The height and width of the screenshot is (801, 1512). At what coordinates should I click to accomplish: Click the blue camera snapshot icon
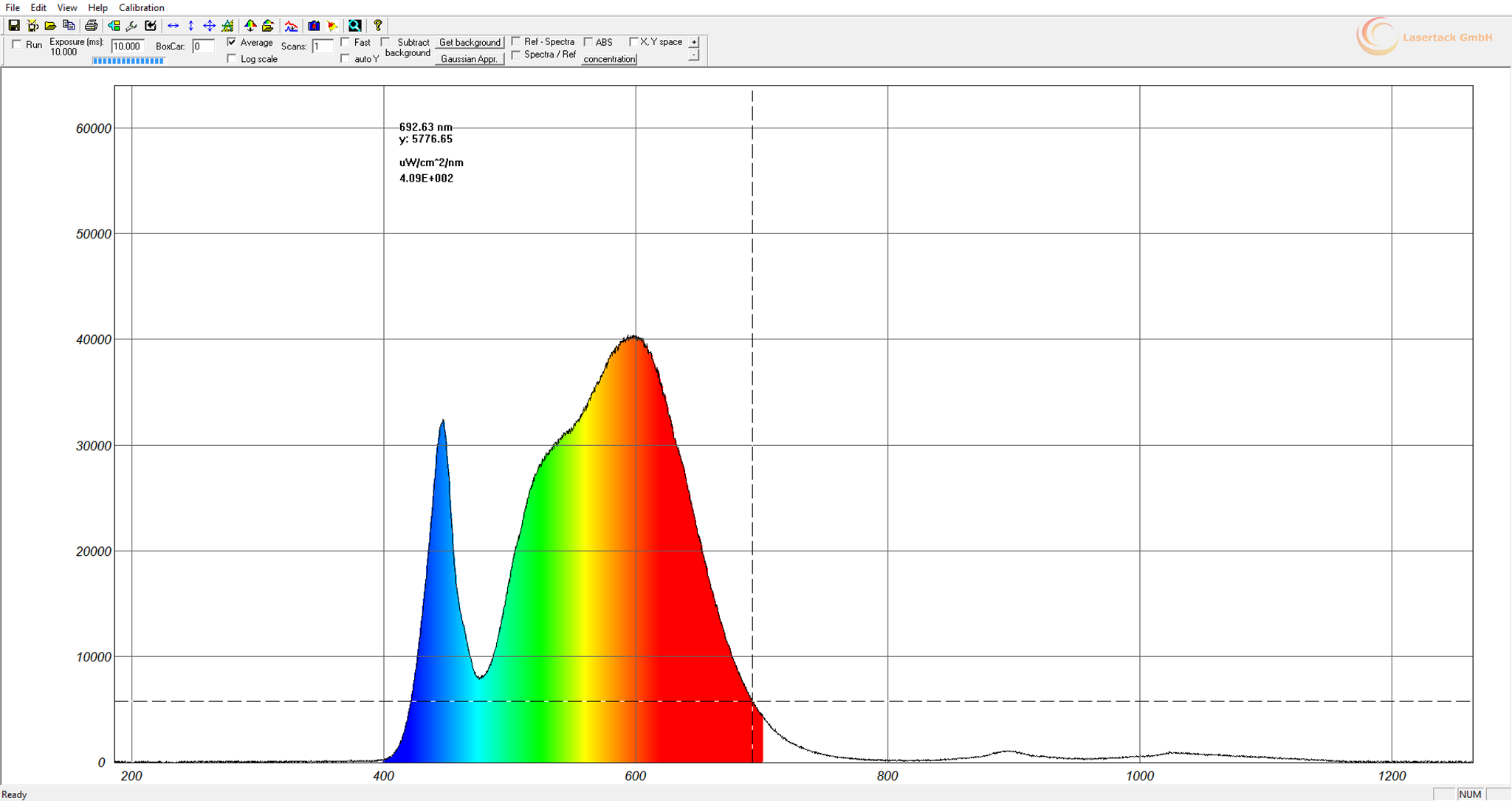click(x=314, y=26)
